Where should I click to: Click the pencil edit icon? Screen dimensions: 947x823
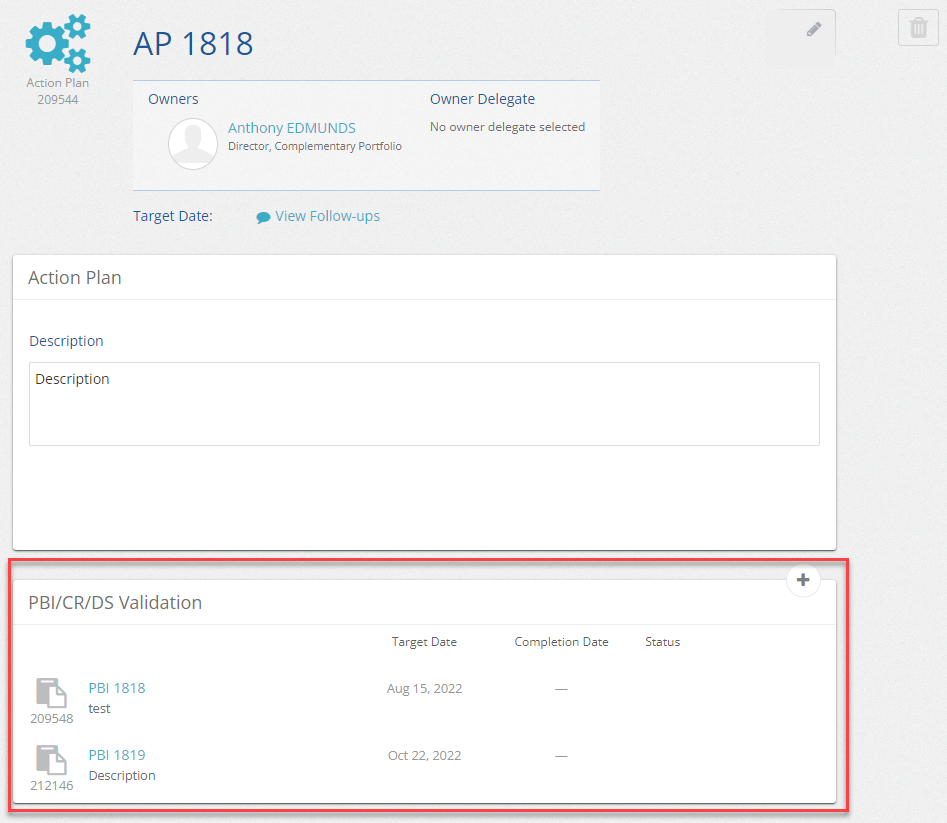click(x=814, y=29)
